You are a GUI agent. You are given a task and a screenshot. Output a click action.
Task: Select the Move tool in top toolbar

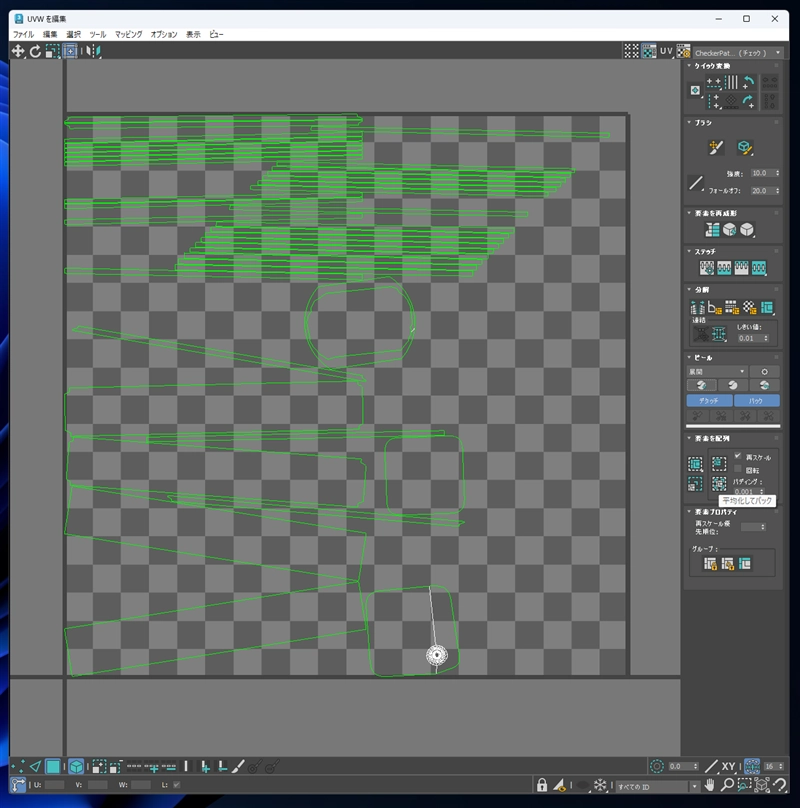[18, 51]
